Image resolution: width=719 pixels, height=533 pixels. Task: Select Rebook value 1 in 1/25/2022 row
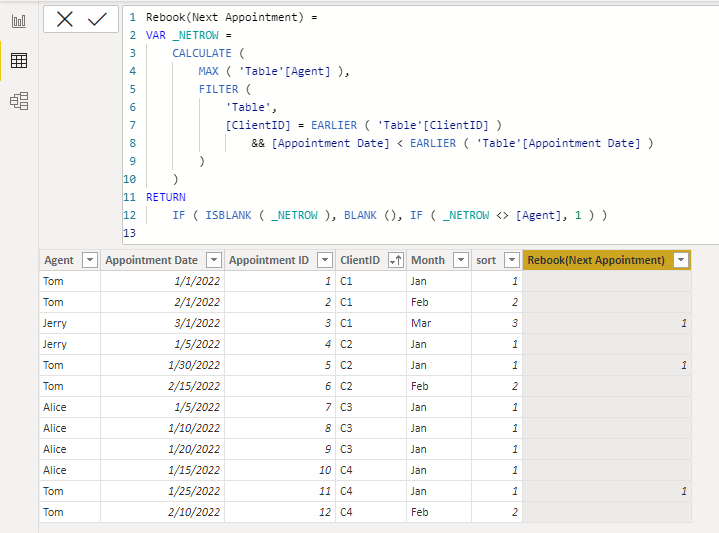pos(607,491)
